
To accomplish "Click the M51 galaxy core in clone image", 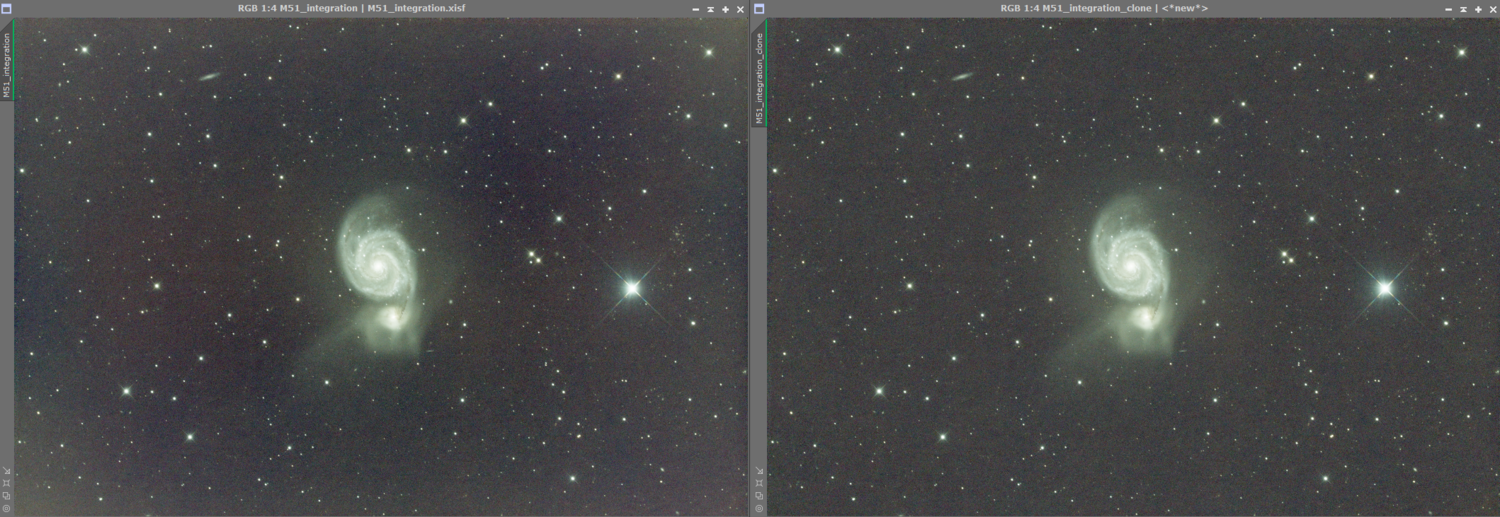I will pyautogui.click(x=1132, y=266).
